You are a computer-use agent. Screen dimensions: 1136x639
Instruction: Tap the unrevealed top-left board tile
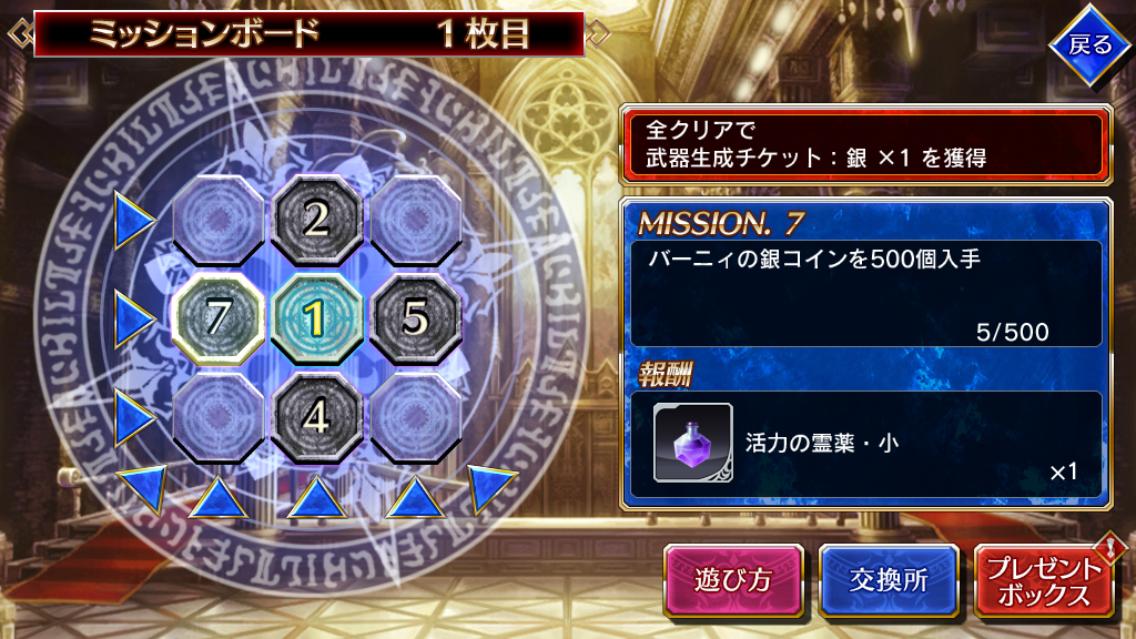217,219
